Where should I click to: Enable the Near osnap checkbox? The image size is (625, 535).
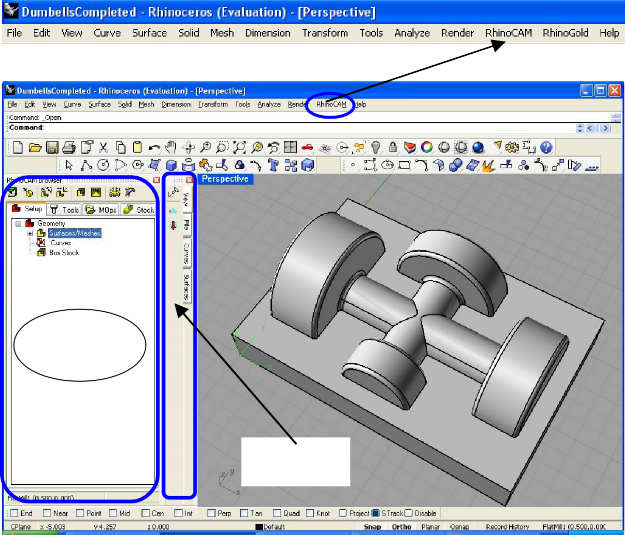click(x=47, y=513)
